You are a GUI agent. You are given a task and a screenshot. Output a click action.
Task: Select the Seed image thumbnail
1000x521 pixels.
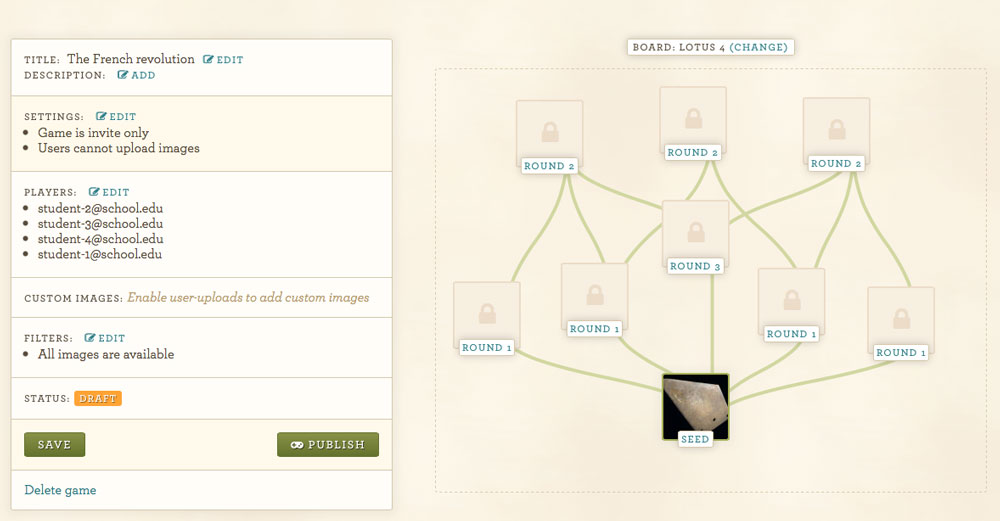pyautogui.click(x=695, y=407)
